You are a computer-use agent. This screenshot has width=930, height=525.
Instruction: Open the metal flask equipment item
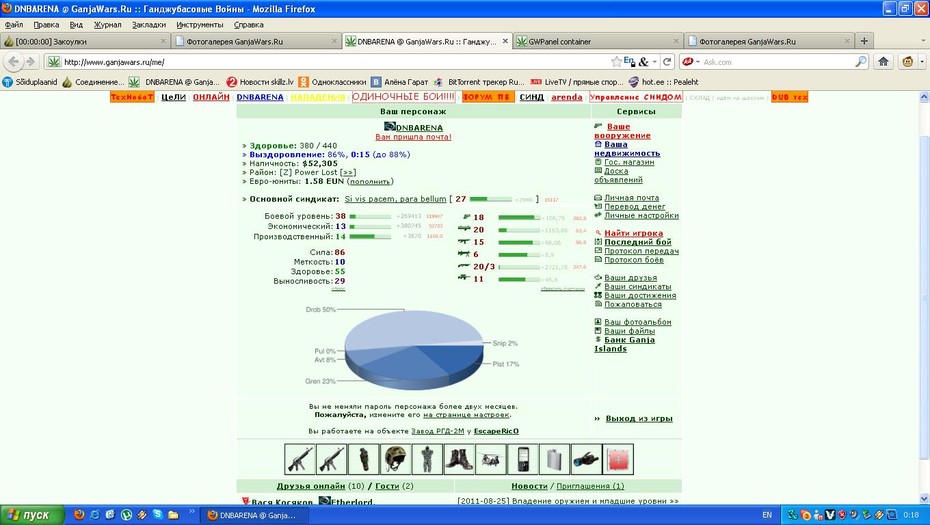pos(555,459)
